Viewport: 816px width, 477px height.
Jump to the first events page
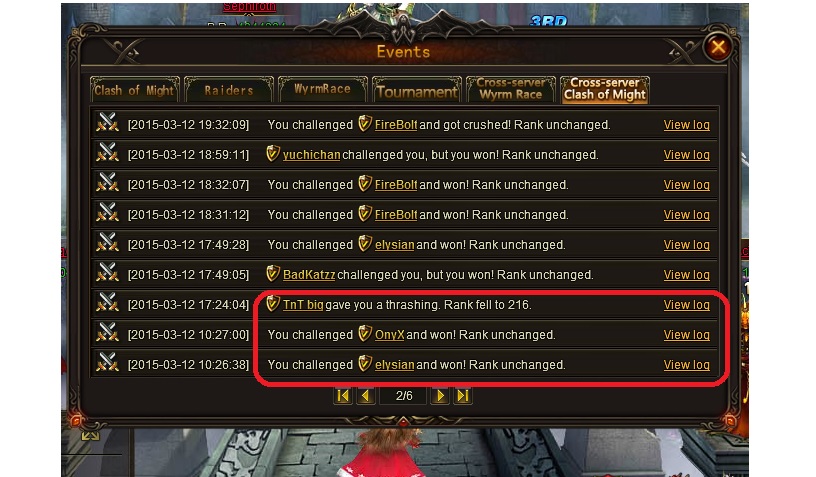343,396
